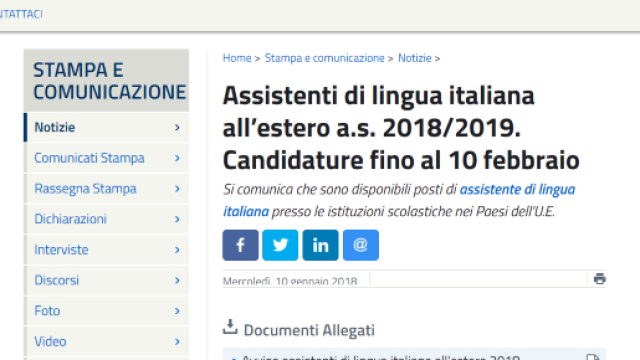Open Rassegna Stampa in sidebar

coord(107,189)
